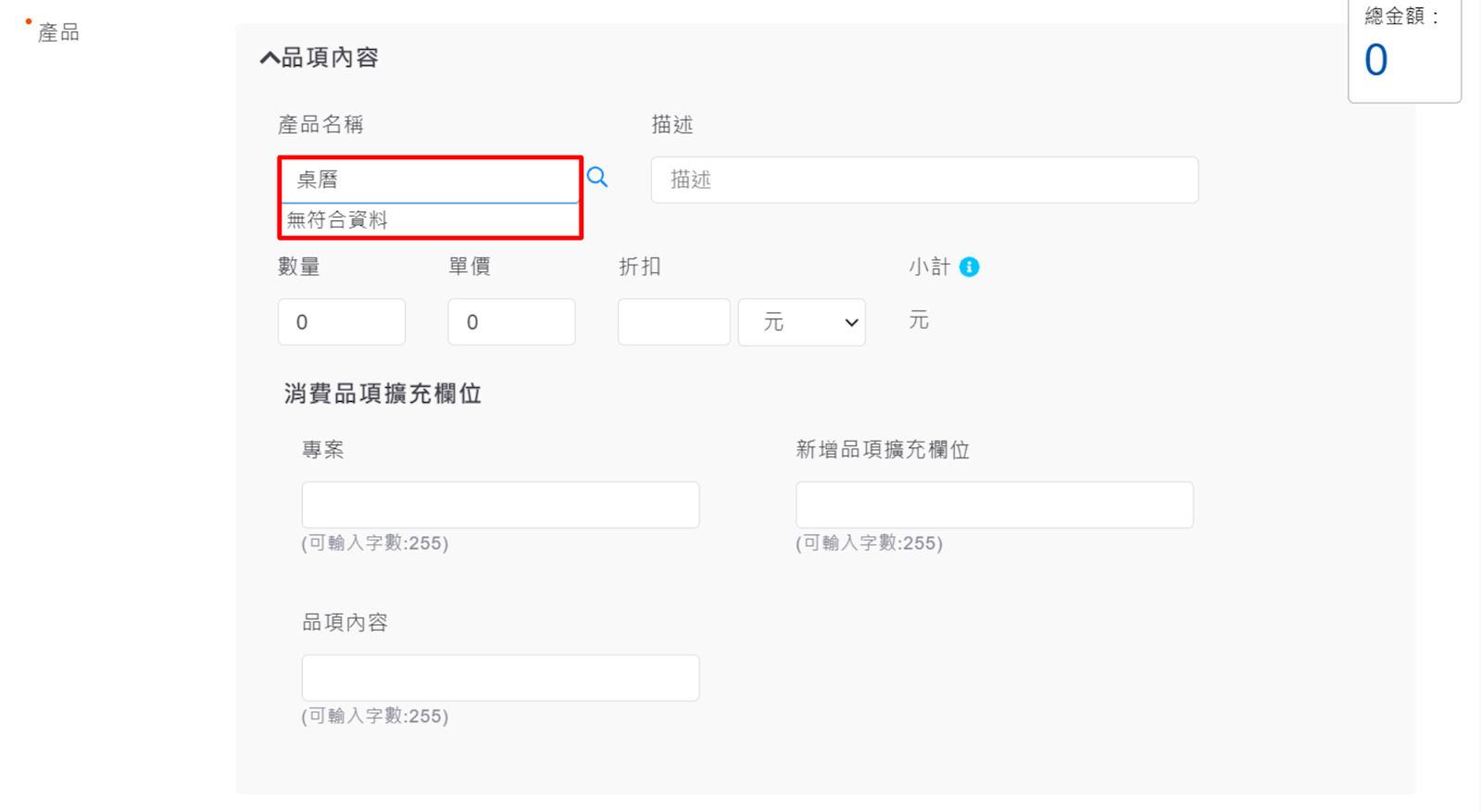Click the bottom 品項內容 text field
Viewport: 1481px width, 812px height.
(500, 678)
